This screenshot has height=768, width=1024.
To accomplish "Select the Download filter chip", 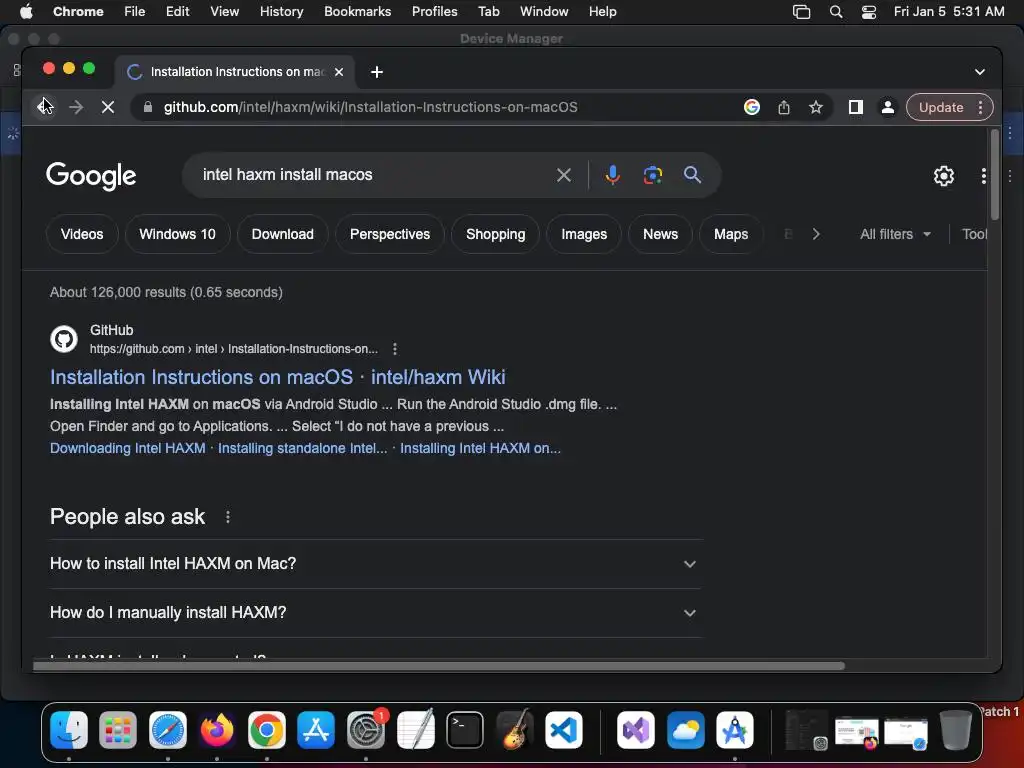I will (x=283, y=234).
